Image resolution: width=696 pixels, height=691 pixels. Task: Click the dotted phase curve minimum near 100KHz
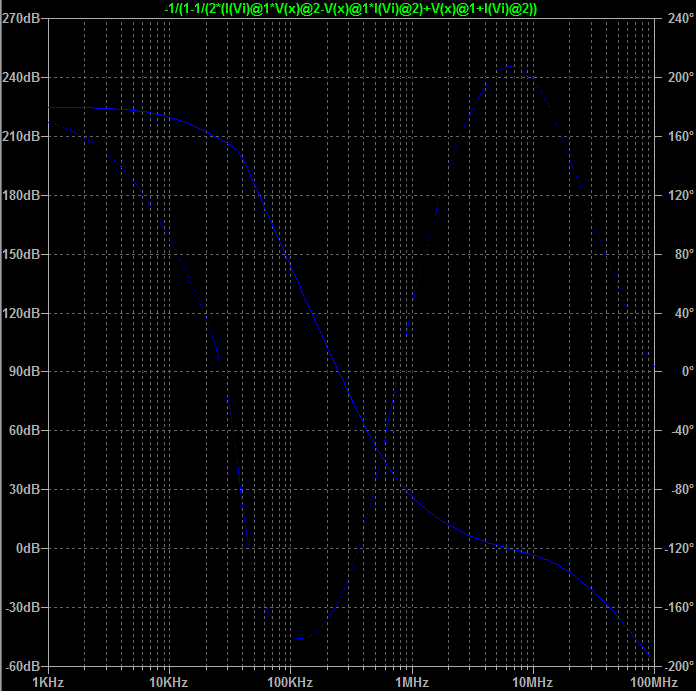click(x=301, y=638)
